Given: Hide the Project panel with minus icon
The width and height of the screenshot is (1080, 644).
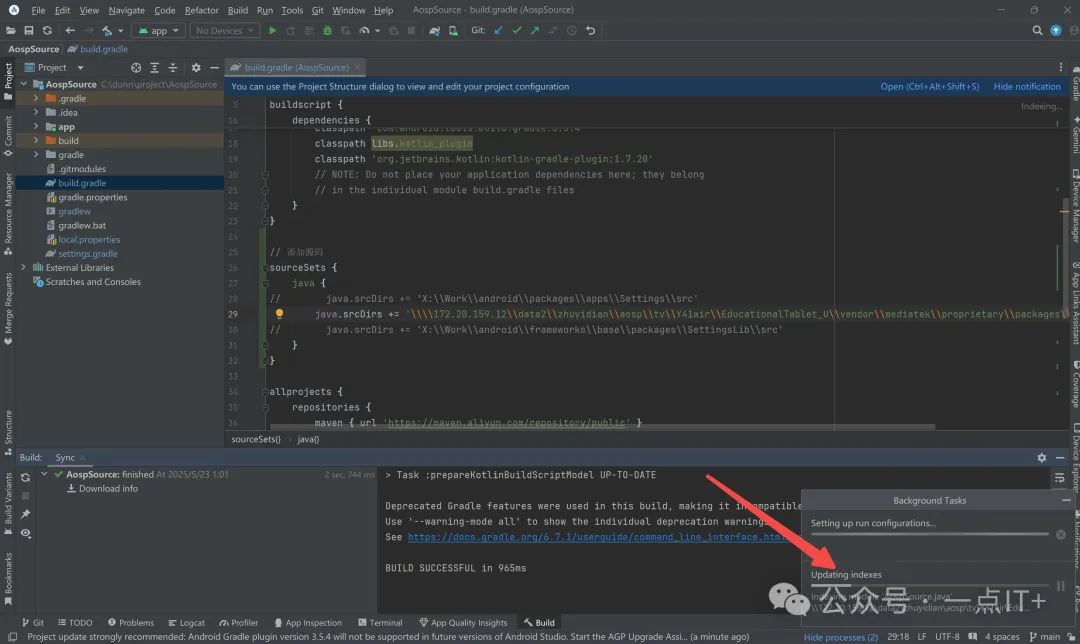Looking at the screenshot, I should 214,67.
